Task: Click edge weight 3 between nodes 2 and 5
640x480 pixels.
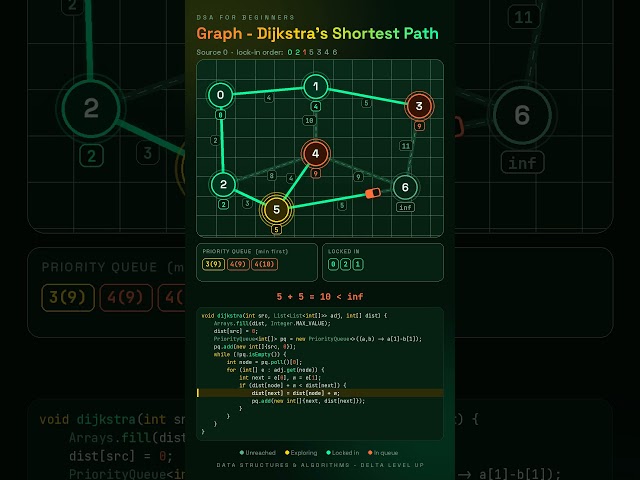Action: [x=247, y=203]
